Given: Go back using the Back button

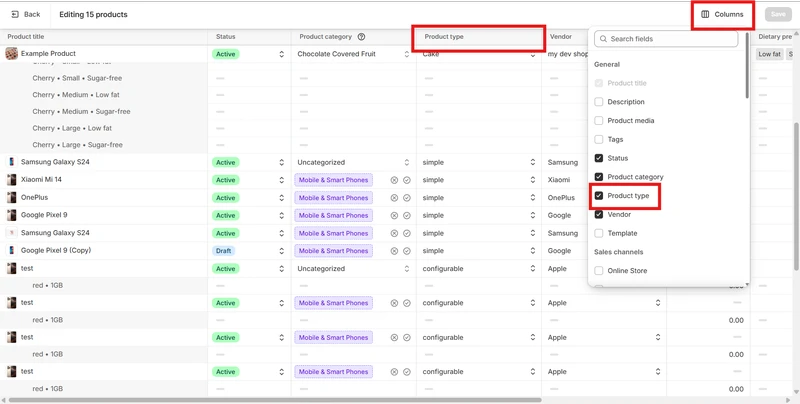Looking at the screenshot, I should pyautogui.click(x=26, y=14).
